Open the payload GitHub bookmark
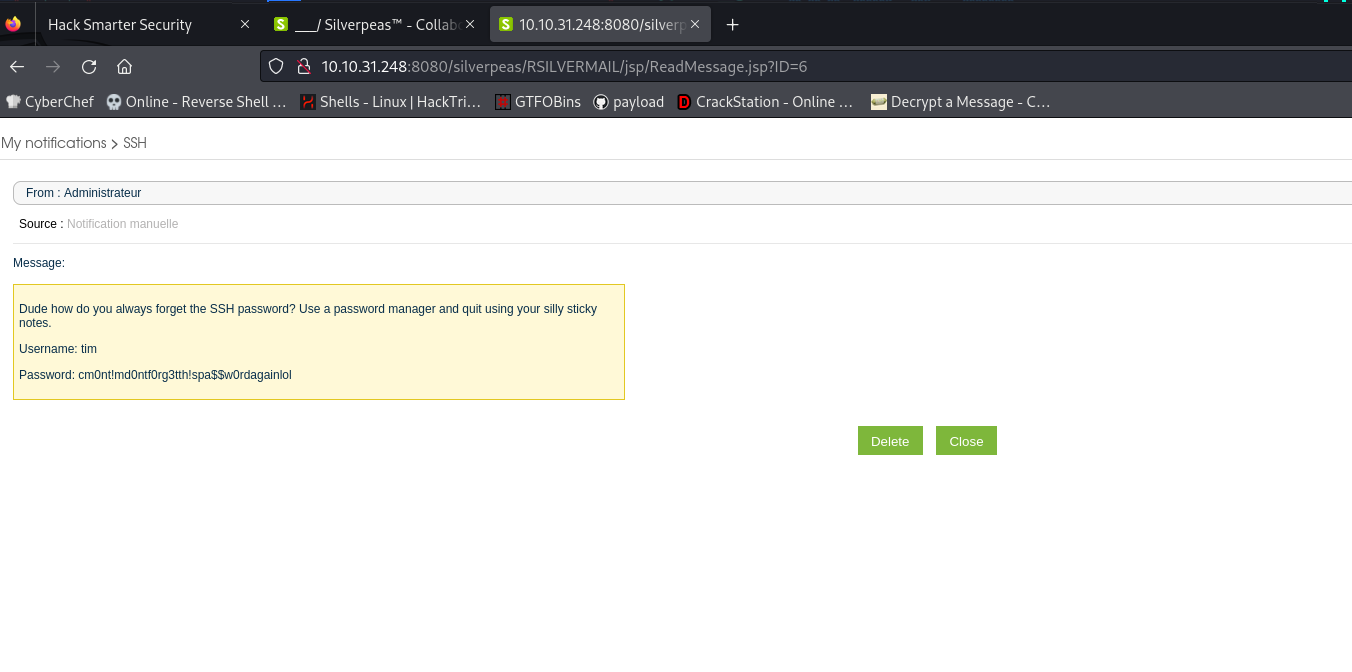 tap(629, 102)
